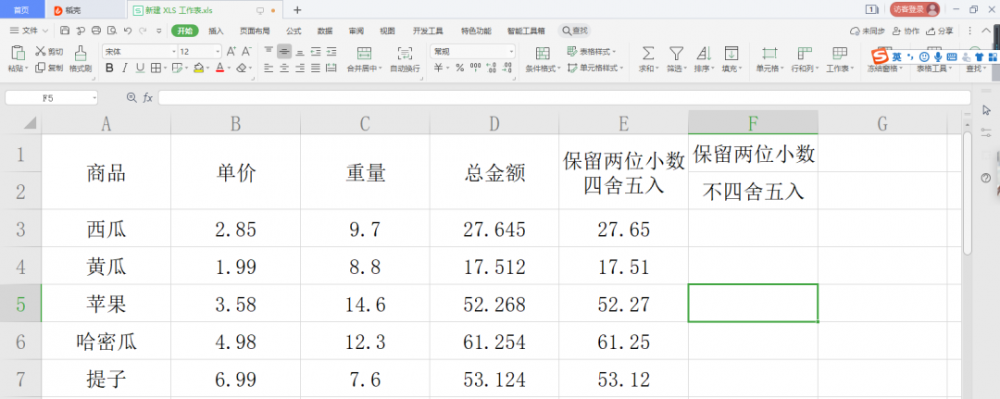
Task: Click the Save icon in quick toolbar
Action: 64,30
